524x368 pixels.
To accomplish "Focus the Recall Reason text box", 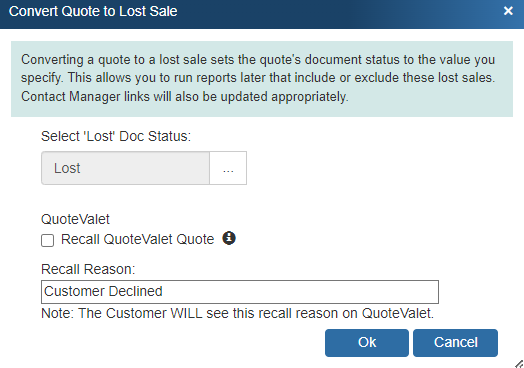I will [x=240, y=292].
